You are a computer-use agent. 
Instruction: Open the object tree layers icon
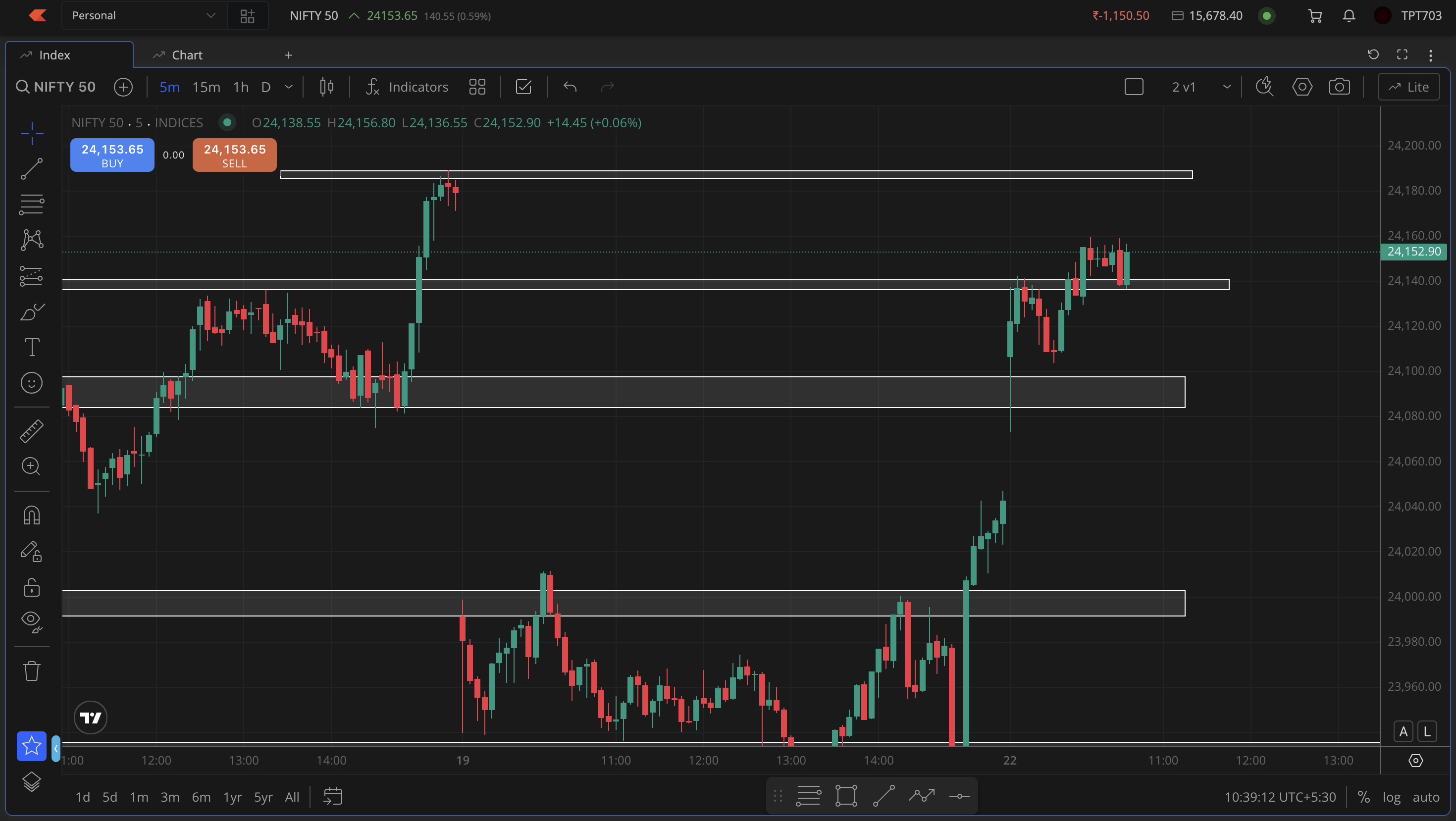(32, 782)
